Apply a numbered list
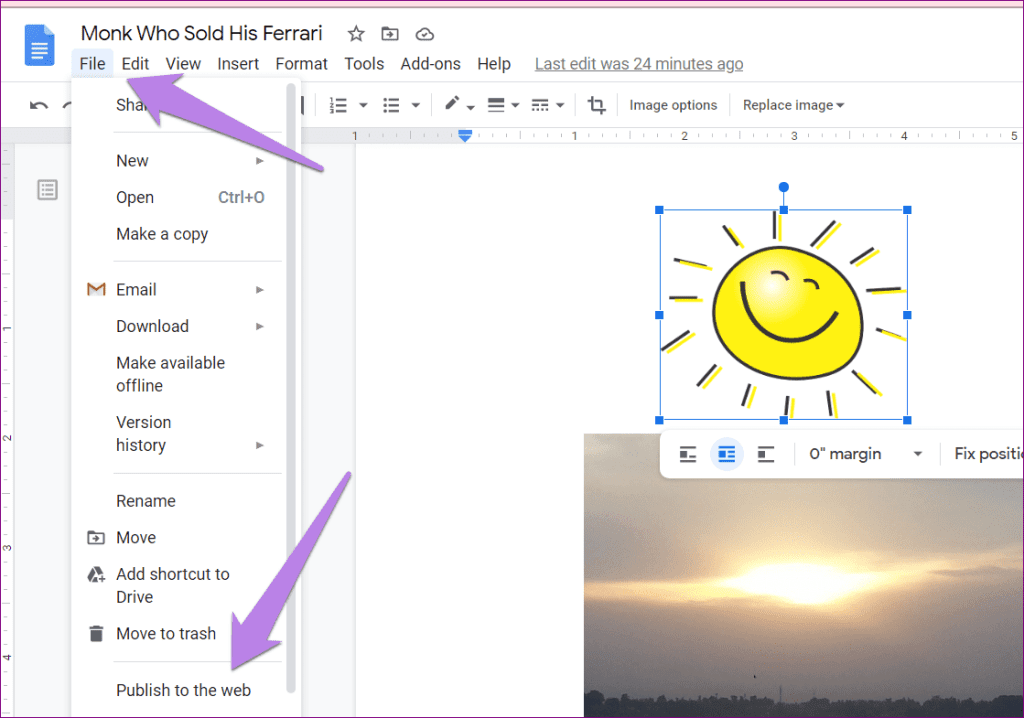The image size is (1024, 718). [339, 104]
